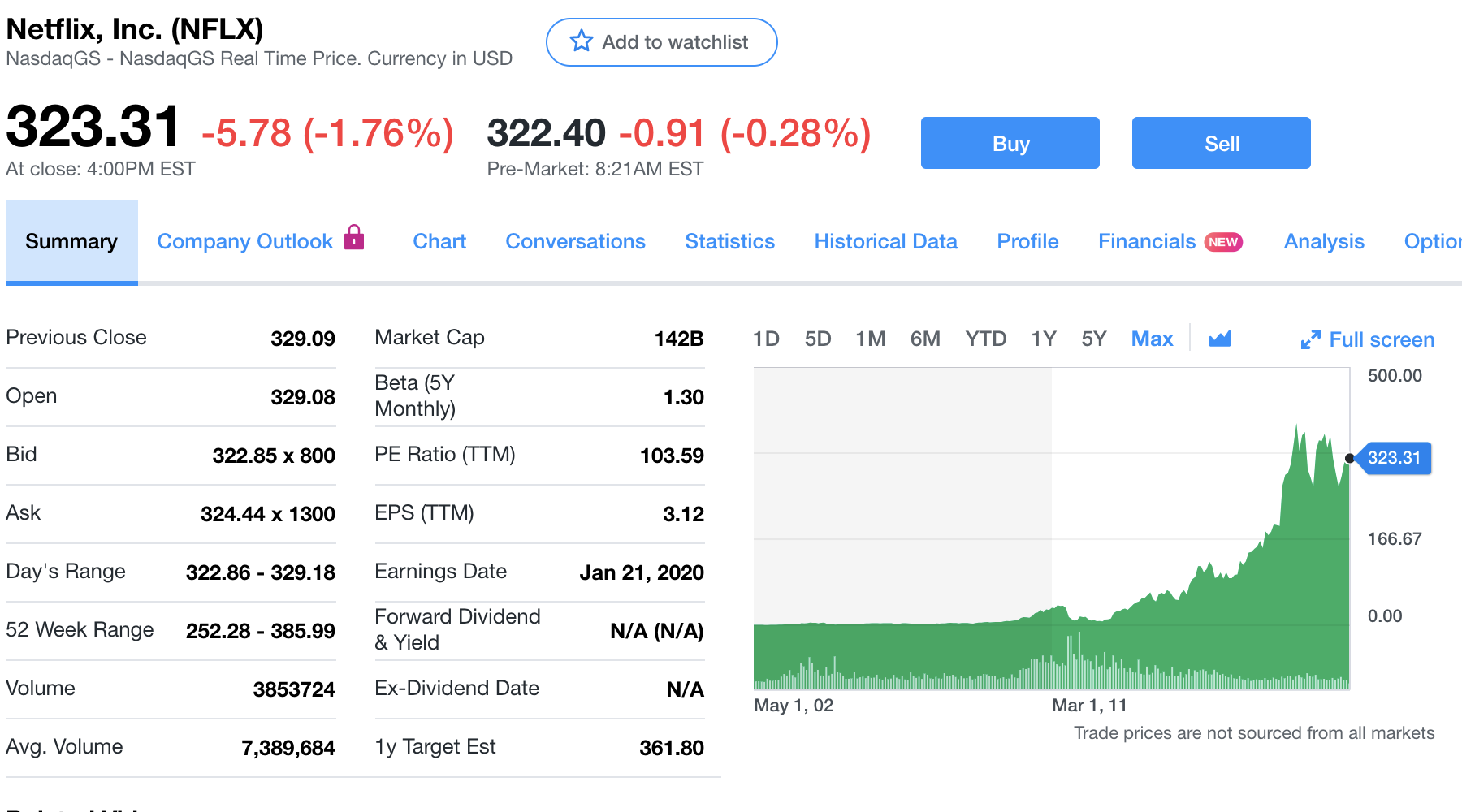Click the Volume value 3853724
Screen dimensions: 1462x812
(x=294, y=689)
